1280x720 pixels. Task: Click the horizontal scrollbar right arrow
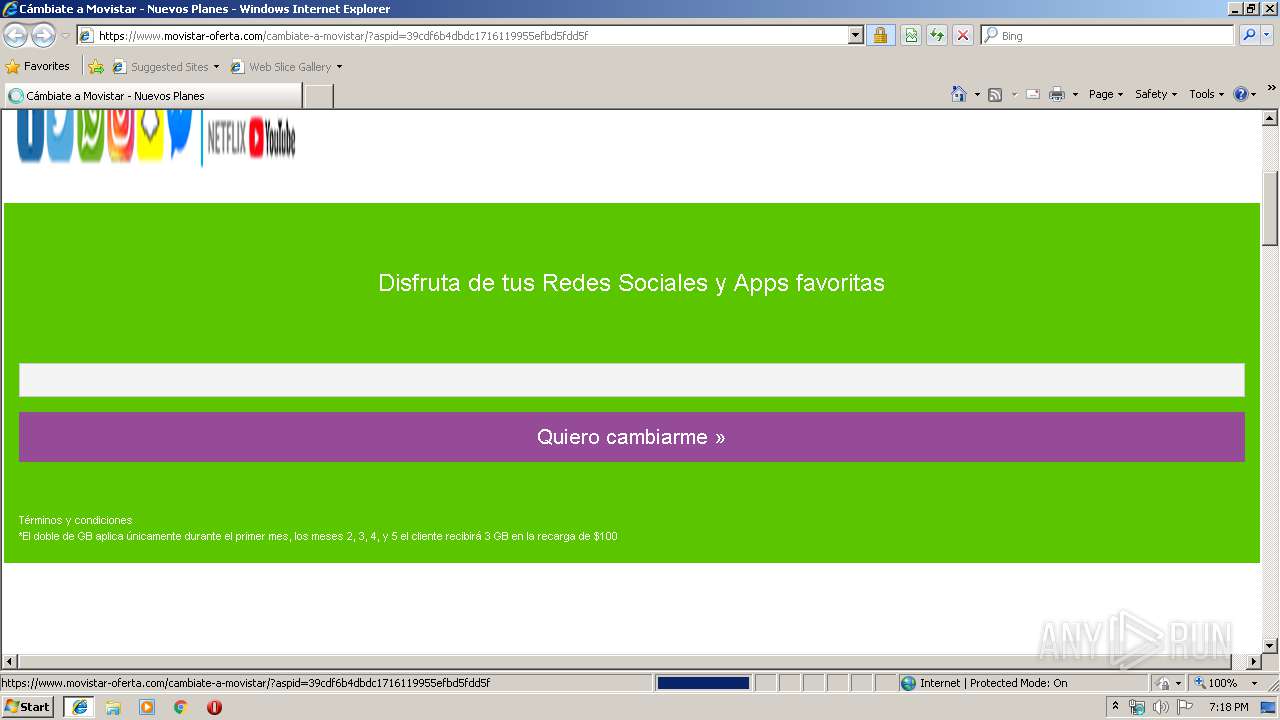click(x=1253, y=662)
